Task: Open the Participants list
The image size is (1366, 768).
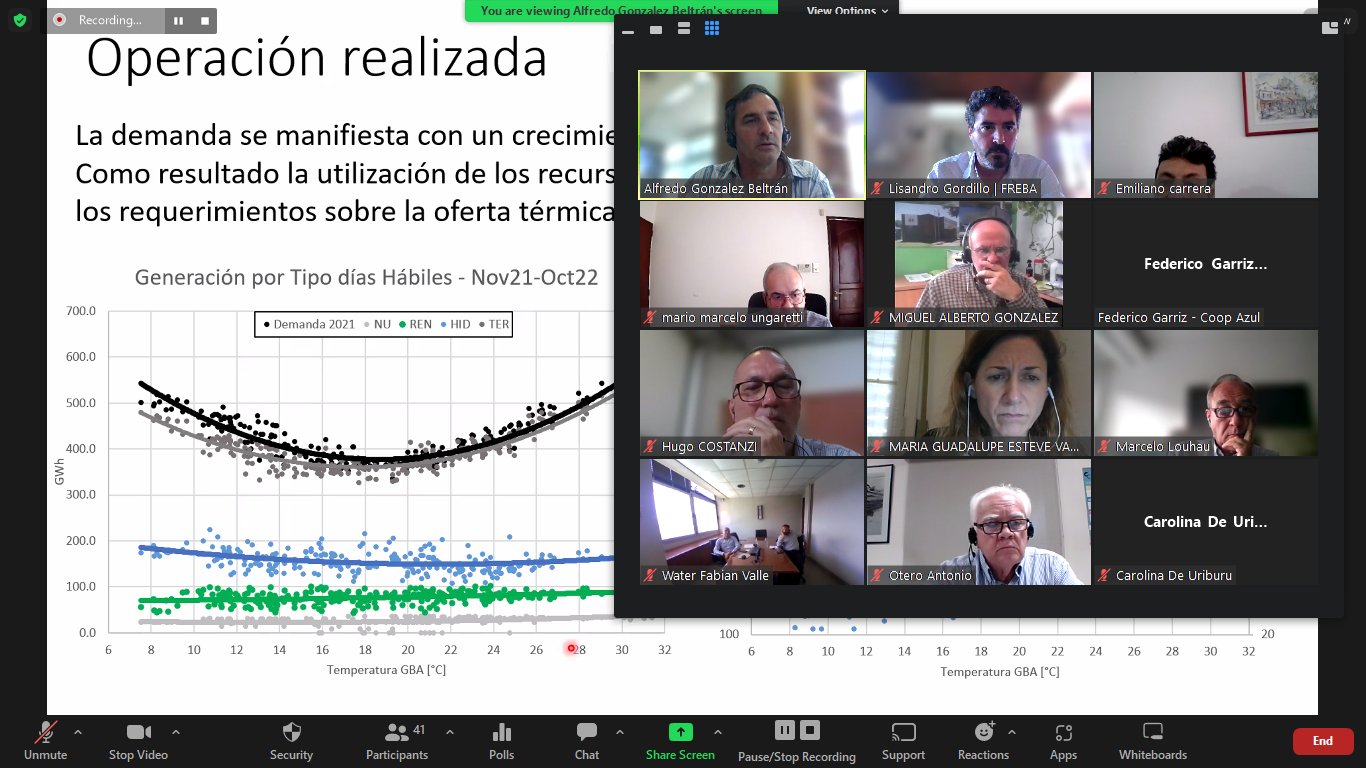Action: tap(396, 740)
